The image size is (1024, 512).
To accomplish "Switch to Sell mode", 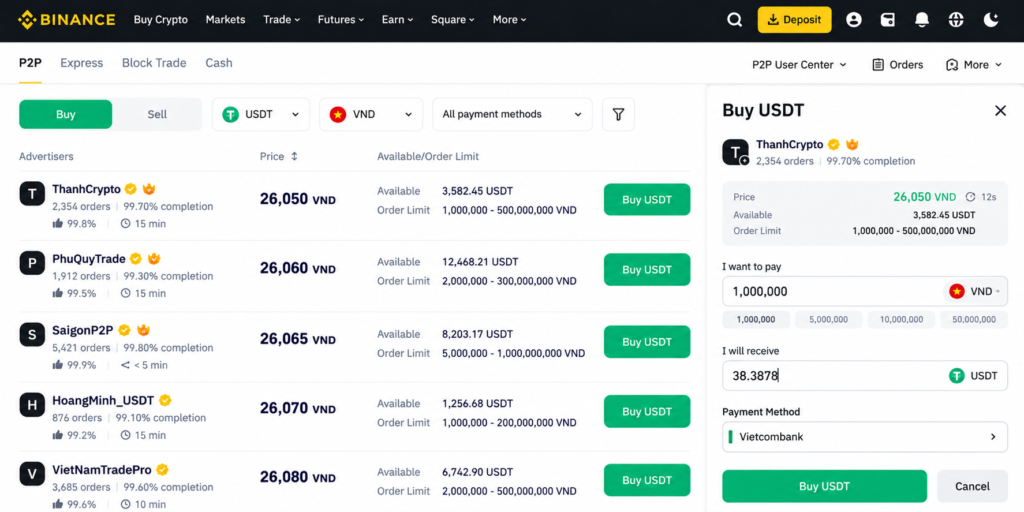I will 157,114.
